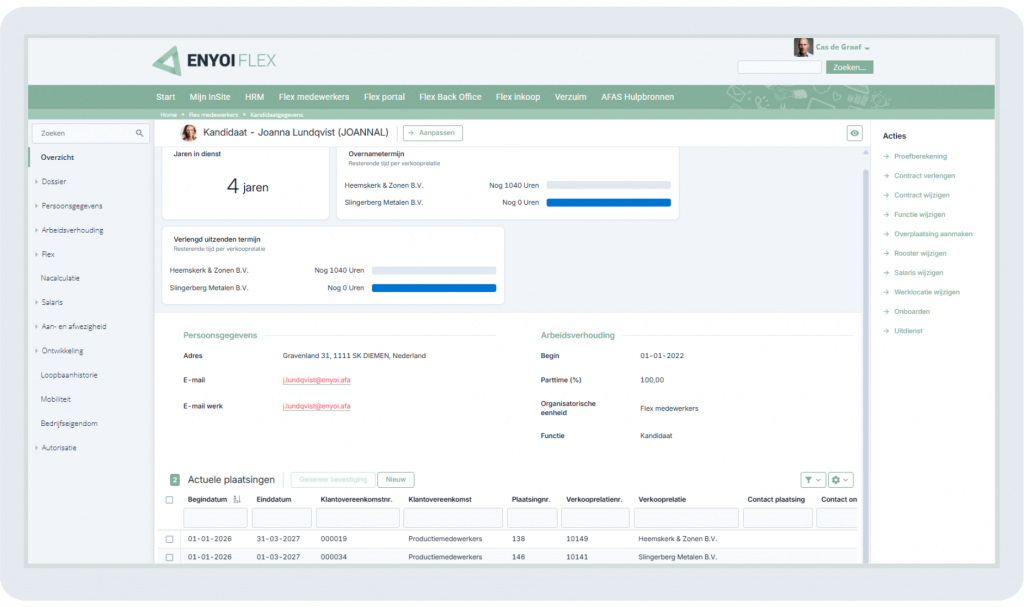The width and height of the screenshot is (1024, 607).
Task: Click the green count badge next to Actuele plaatsingen
Action: point(174,480)
